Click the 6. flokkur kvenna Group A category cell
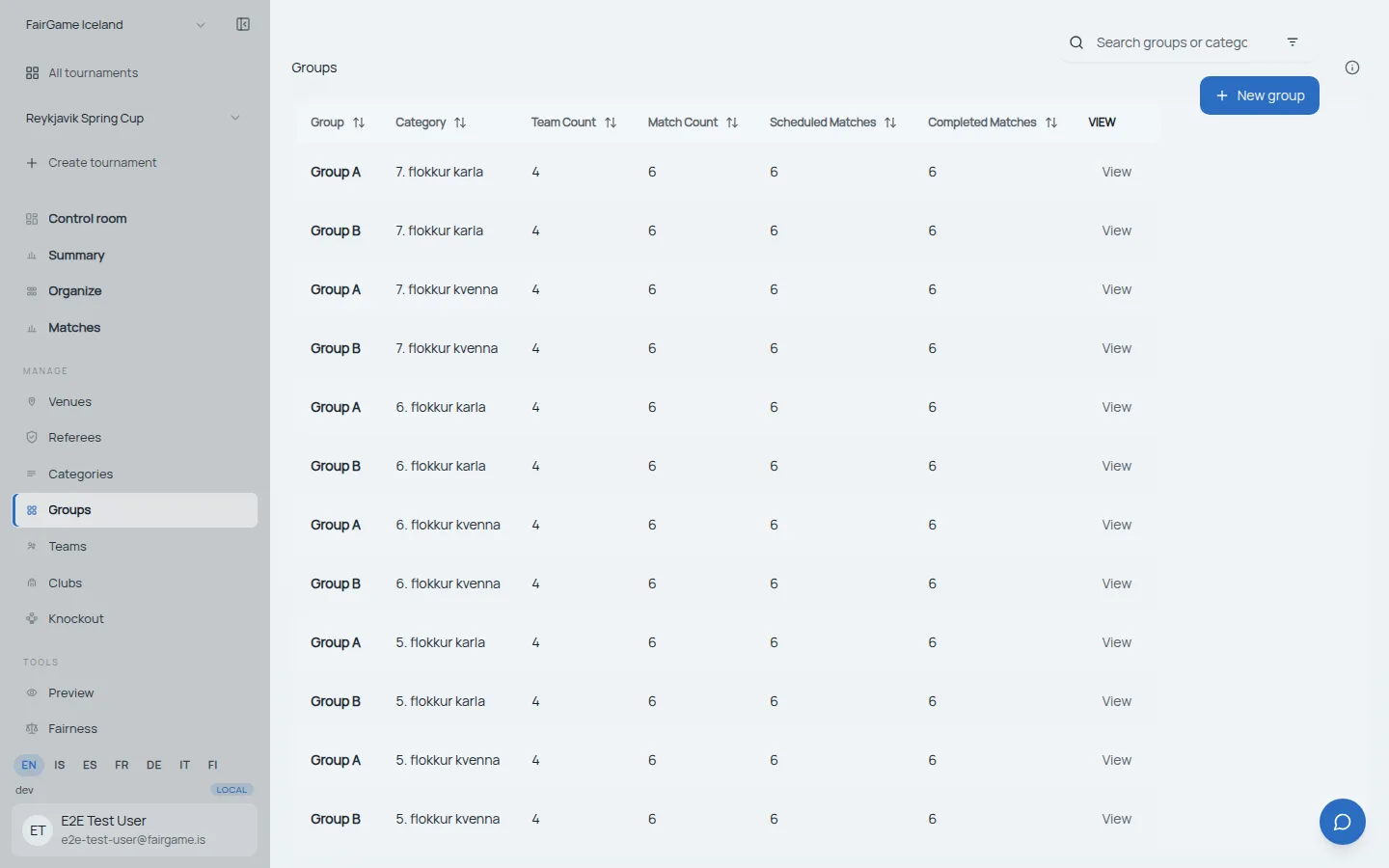1389x868 pixels. coord(448,525)
